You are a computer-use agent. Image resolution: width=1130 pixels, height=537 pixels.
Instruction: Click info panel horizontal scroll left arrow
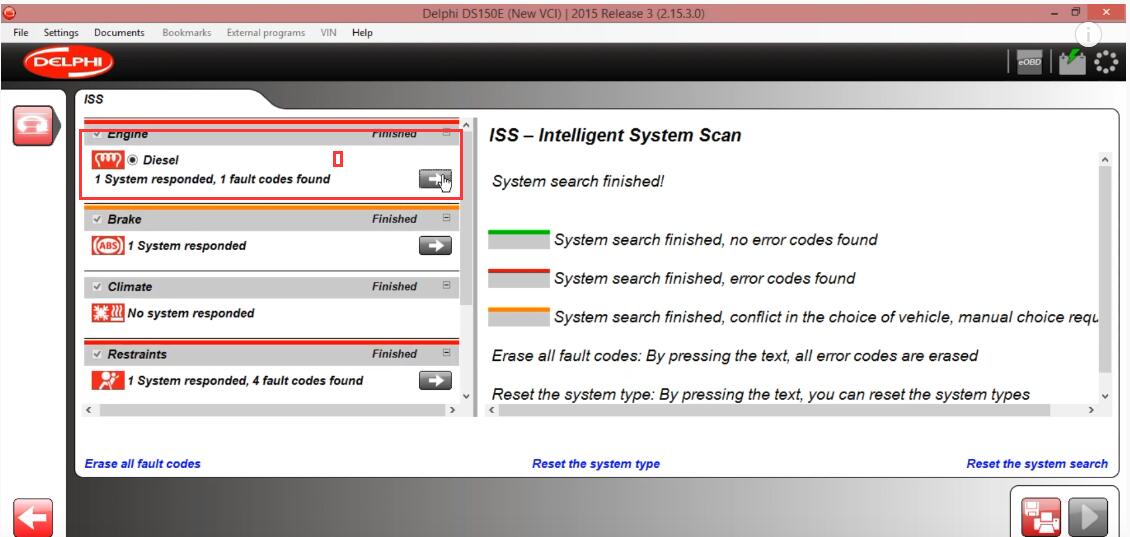(492, 409)
